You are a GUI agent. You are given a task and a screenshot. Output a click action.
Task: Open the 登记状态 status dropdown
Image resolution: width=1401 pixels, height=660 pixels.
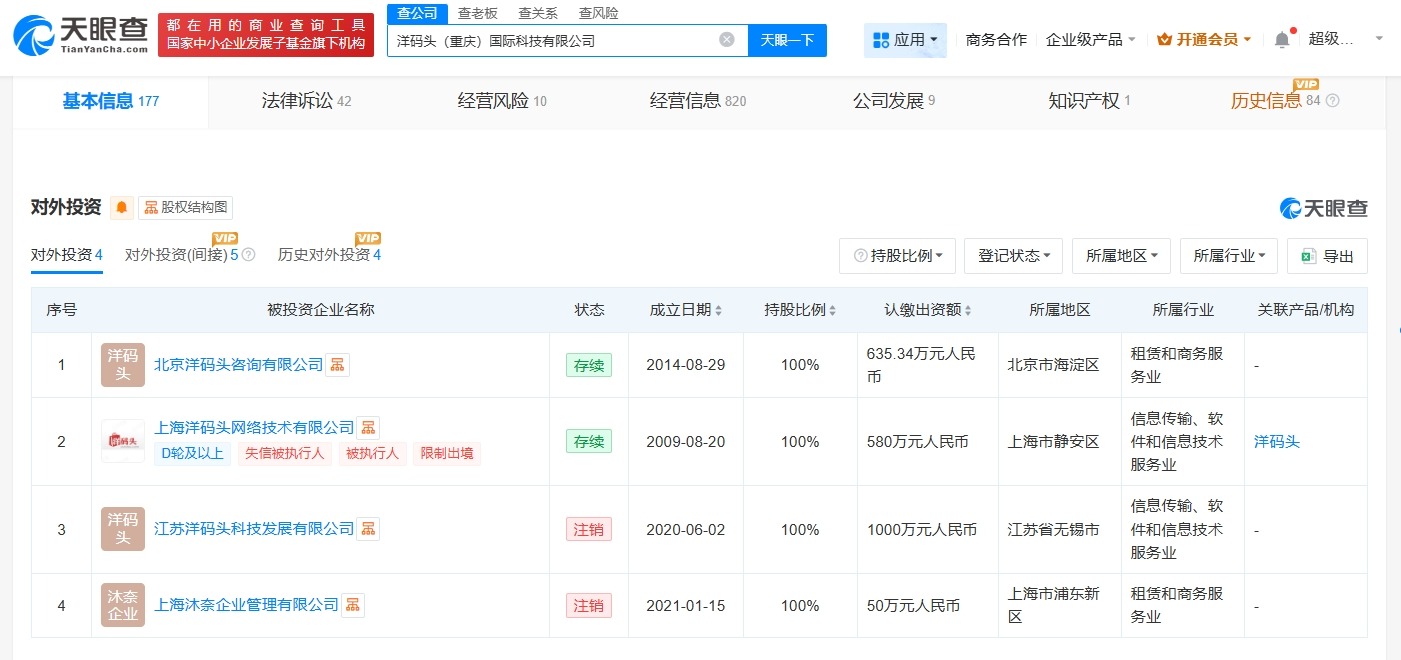1012,256
